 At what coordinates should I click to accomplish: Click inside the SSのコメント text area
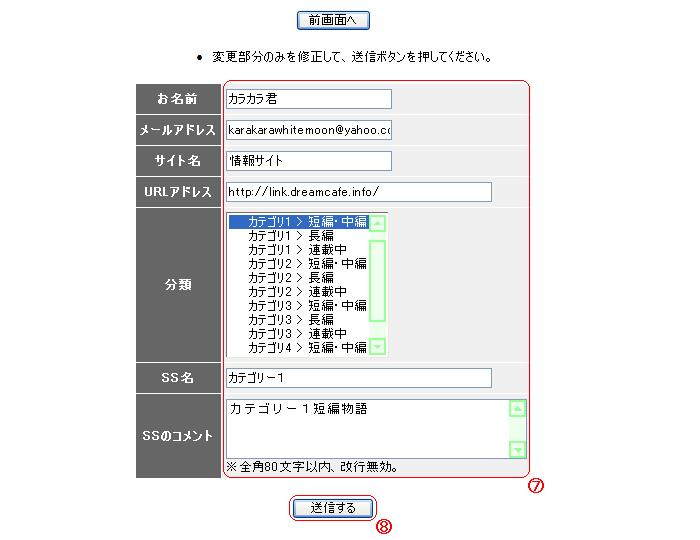368,429
